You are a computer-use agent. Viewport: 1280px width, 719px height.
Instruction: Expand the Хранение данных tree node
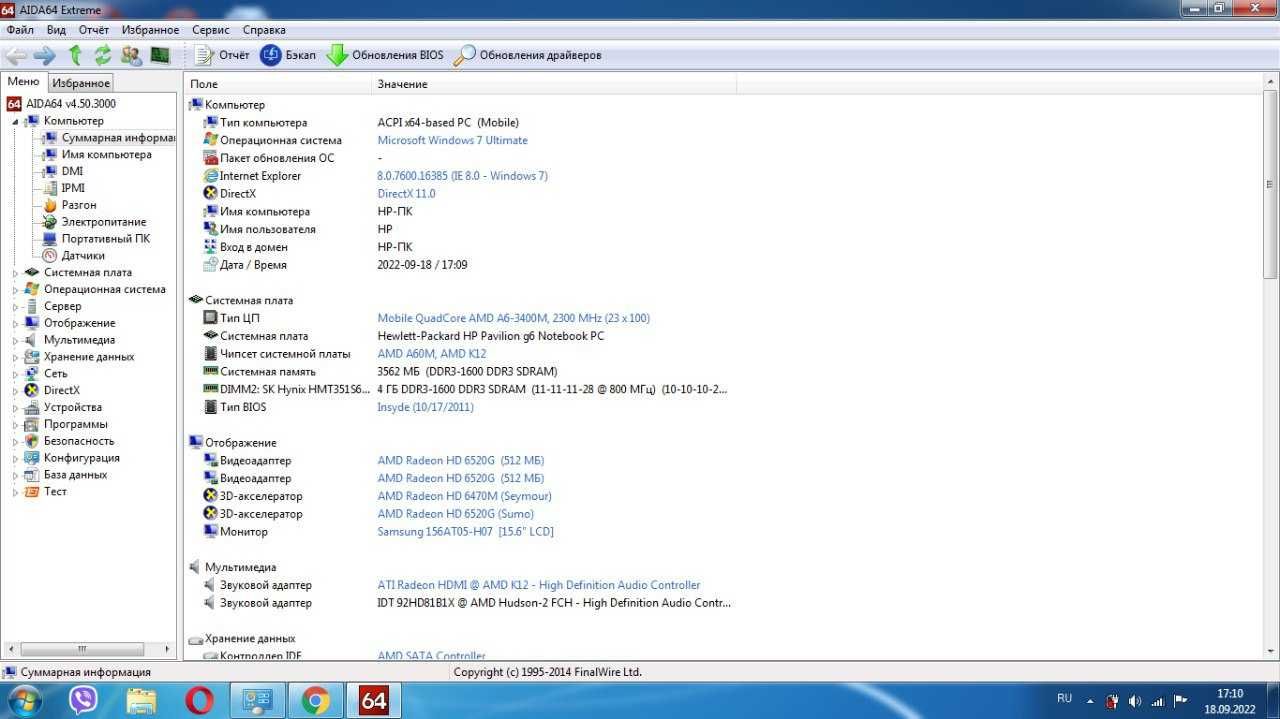[15, 357]
